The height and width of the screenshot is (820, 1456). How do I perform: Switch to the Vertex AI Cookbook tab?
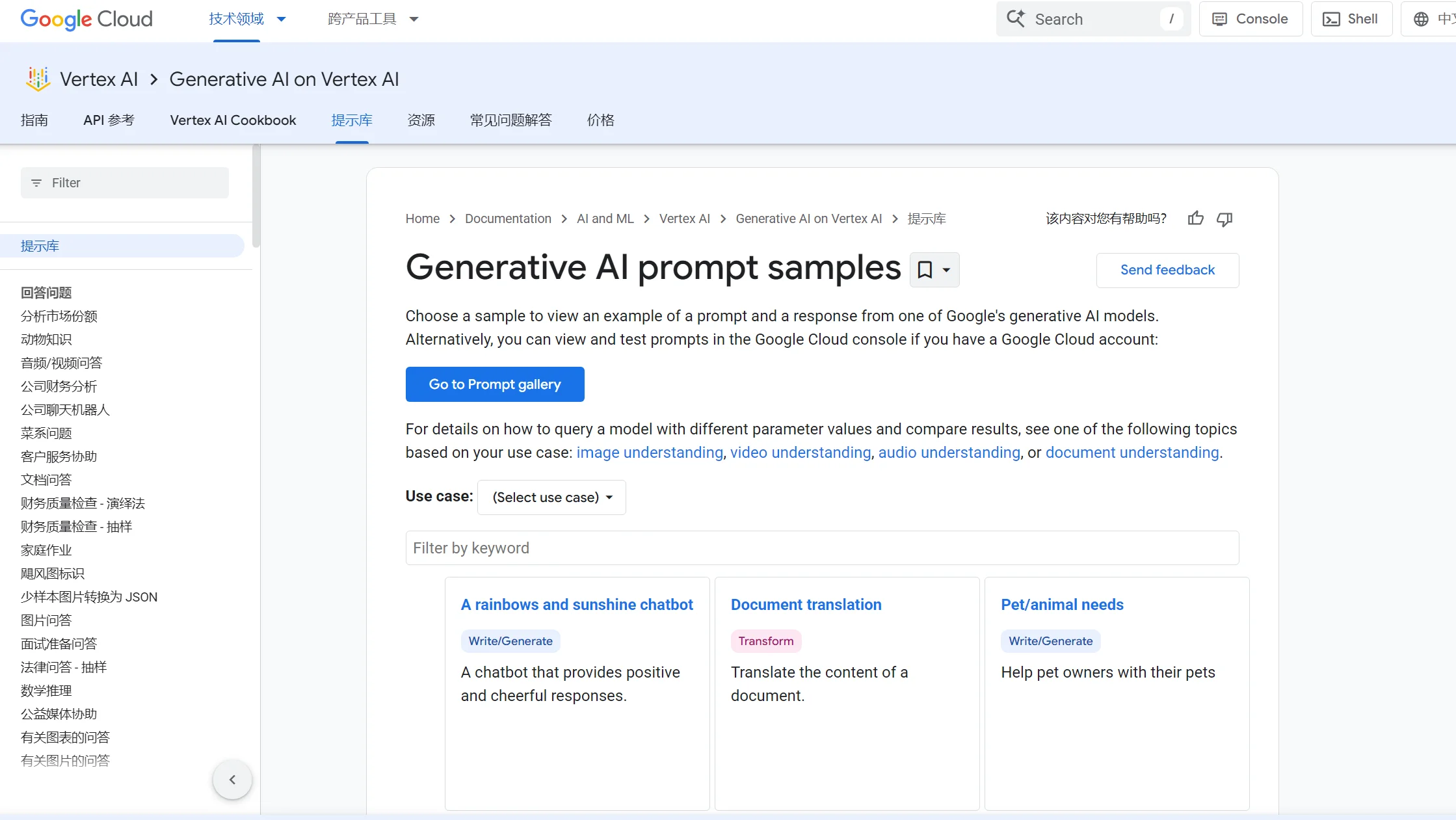pos(233,120)
